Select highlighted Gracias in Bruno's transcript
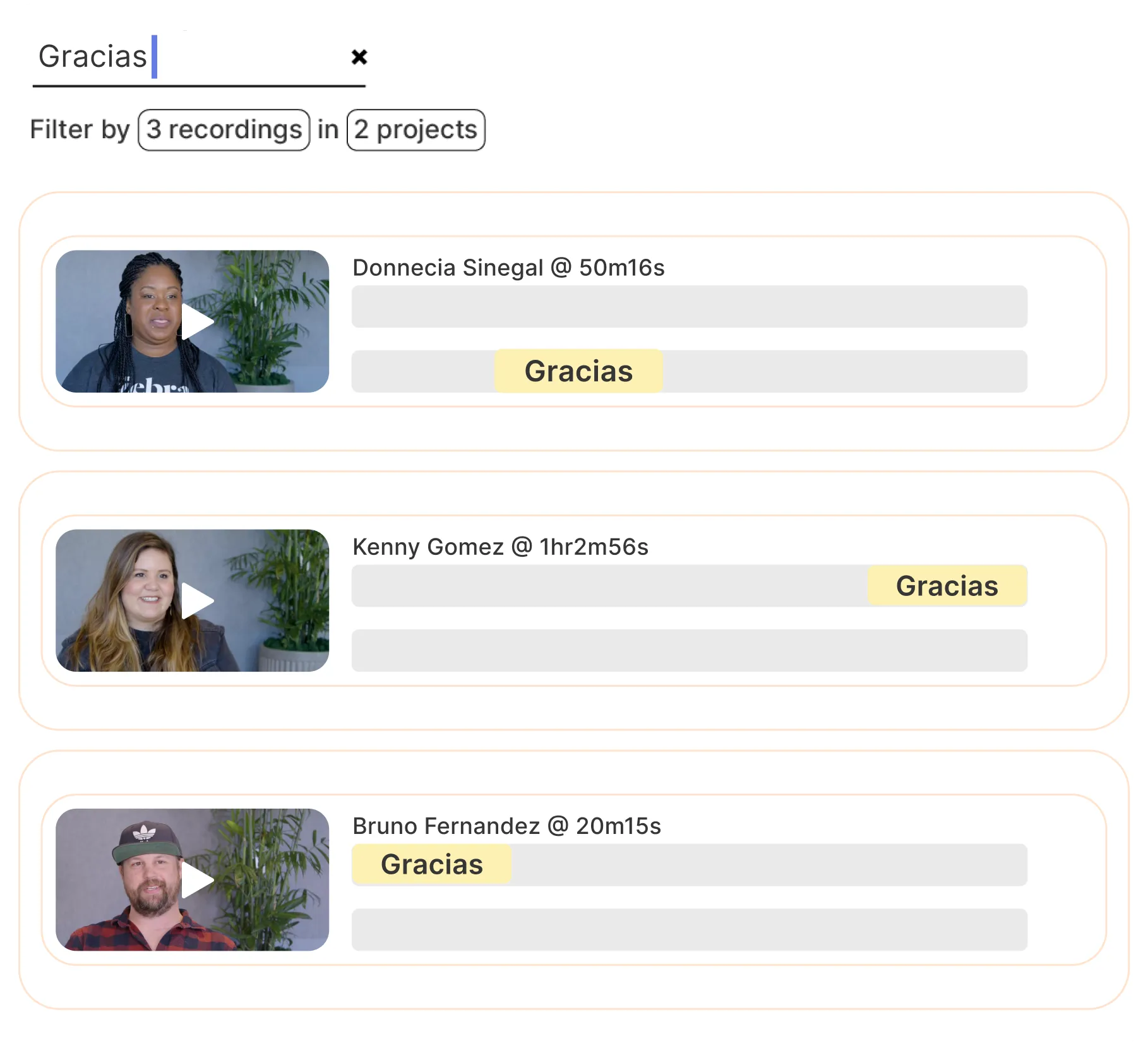Screen dimensions: 1148x1053 tap(431, 864)
